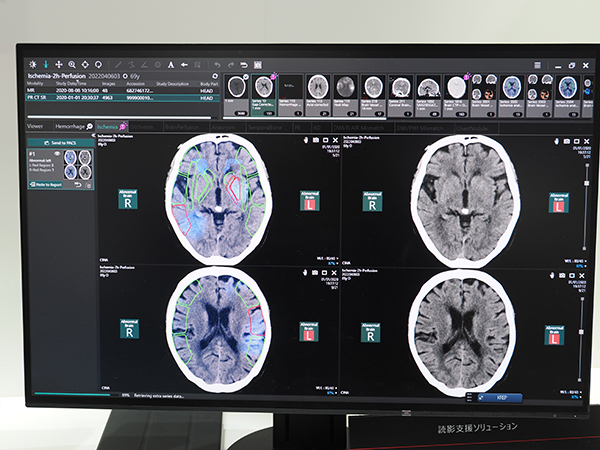Open the Heat Map series thumbnail
The height and width of the screenshot is (450, 600).
coord(345,90)
